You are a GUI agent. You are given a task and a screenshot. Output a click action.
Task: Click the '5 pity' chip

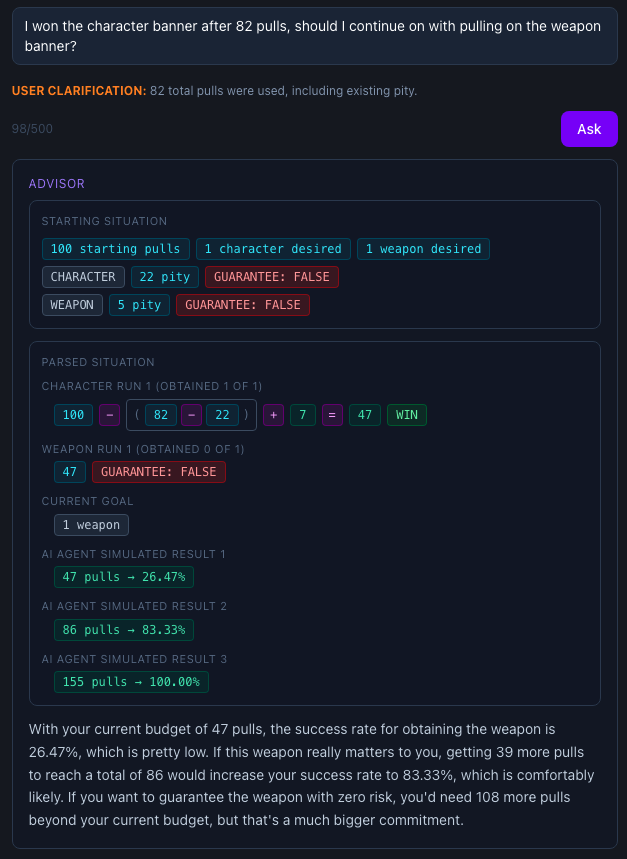click(139, 305)
